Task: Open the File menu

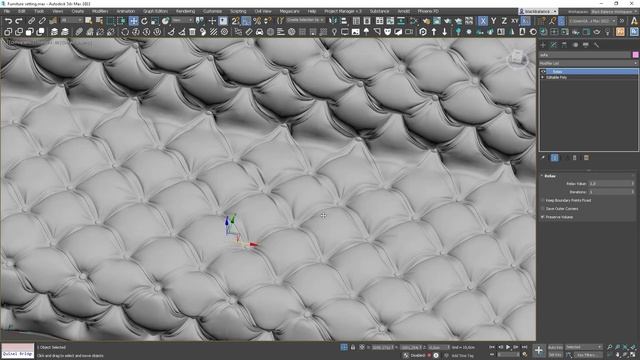Action: pyautogui.click(x=7, y=11)
